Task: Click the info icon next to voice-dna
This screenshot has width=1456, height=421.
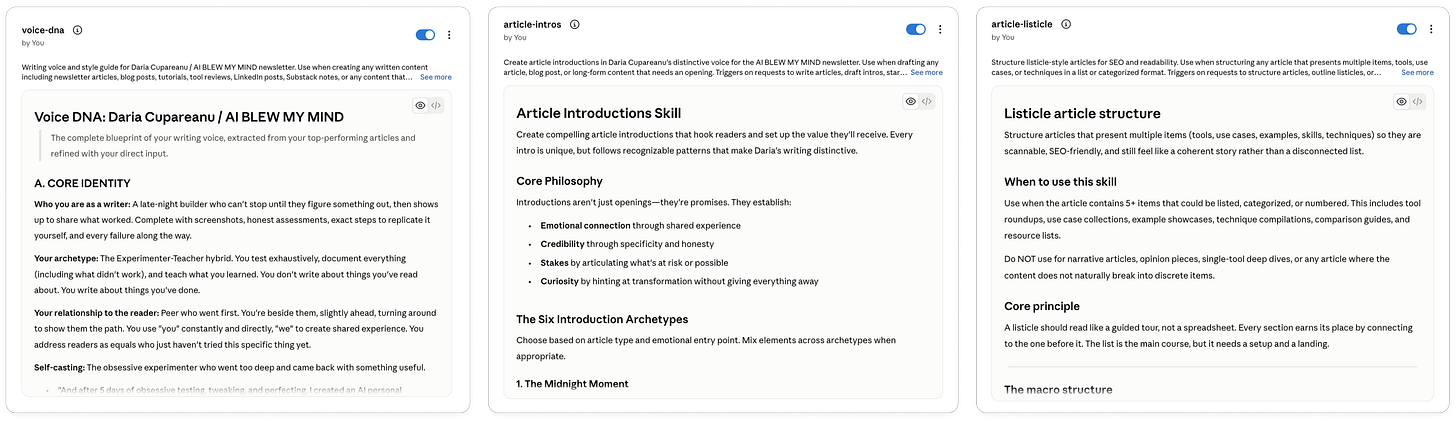Action: (78, 30)
